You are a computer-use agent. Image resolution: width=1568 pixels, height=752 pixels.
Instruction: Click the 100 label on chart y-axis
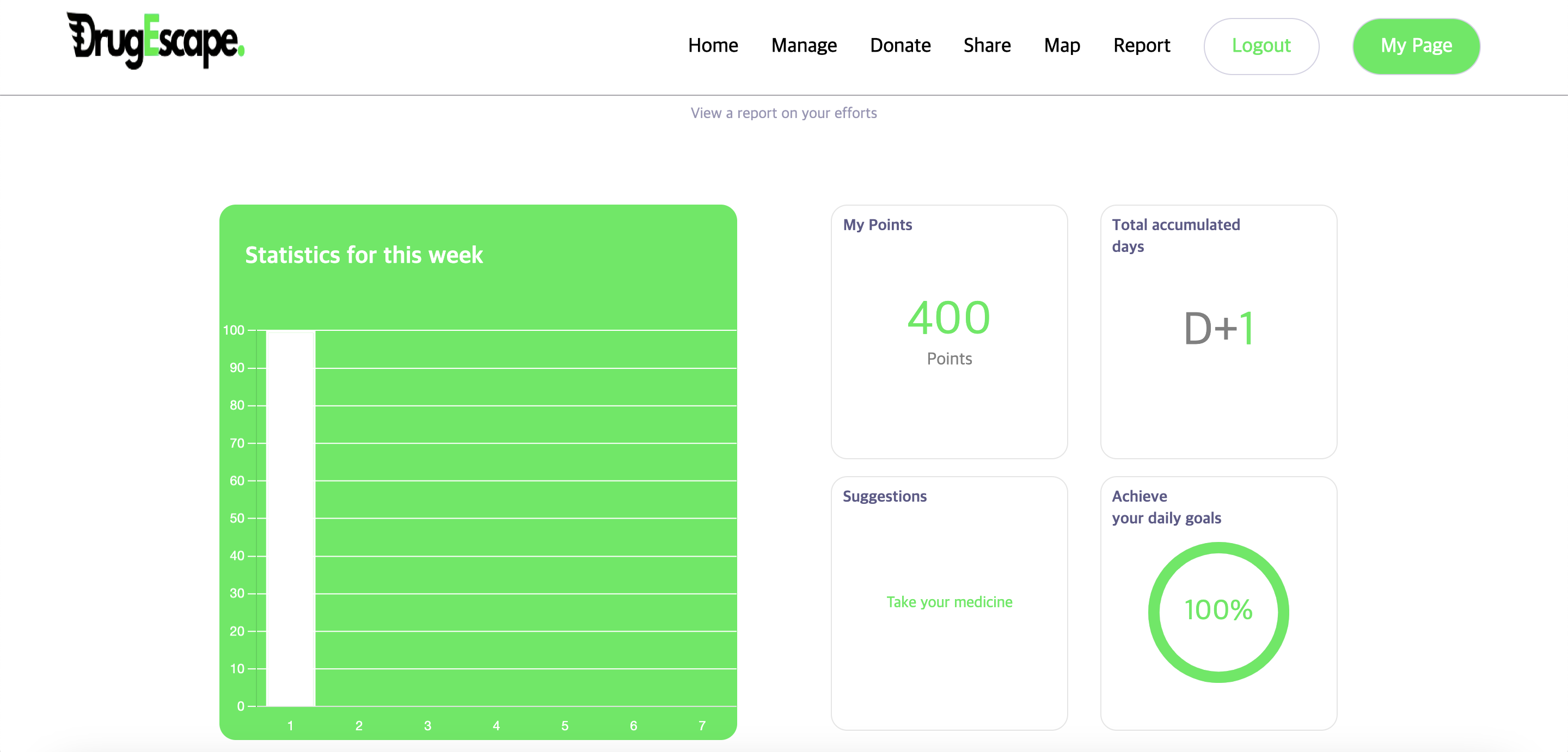click(234, 330)
